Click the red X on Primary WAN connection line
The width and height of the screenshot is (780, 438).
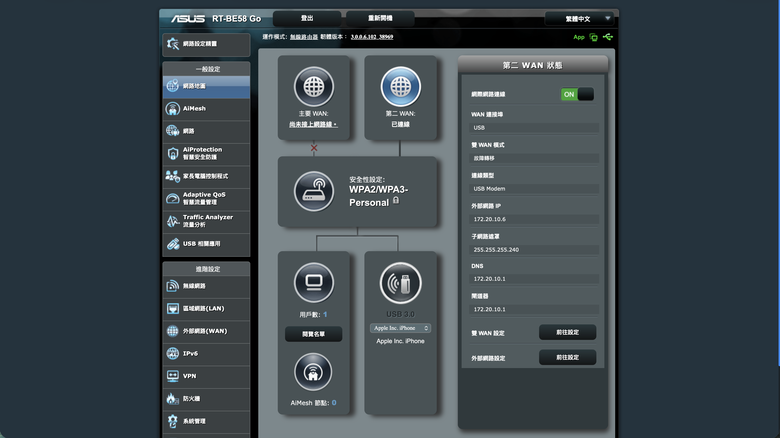click(314, 148)
